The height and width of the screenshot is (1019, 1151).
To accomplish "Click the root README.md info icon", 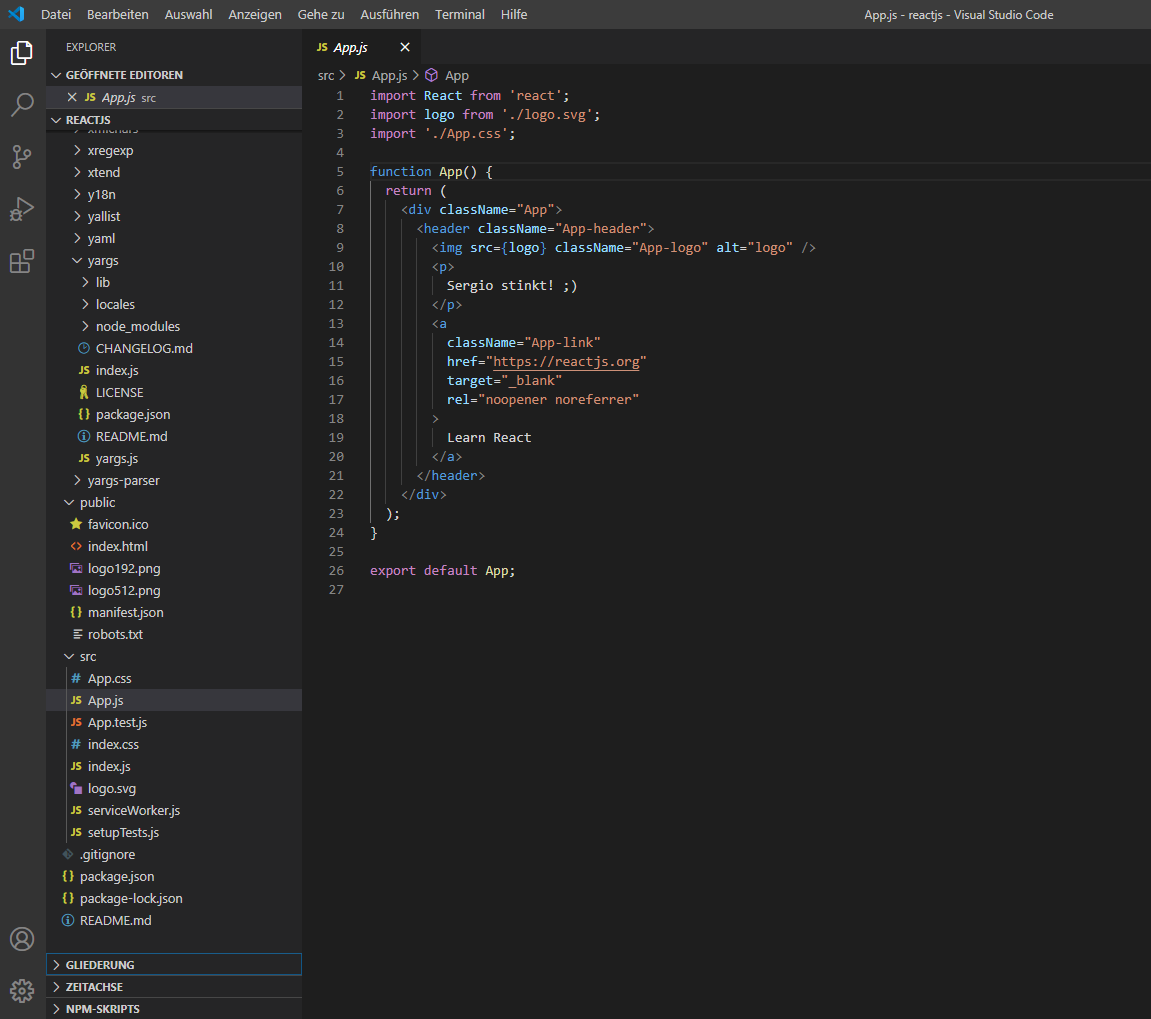I will coord(68,921).
